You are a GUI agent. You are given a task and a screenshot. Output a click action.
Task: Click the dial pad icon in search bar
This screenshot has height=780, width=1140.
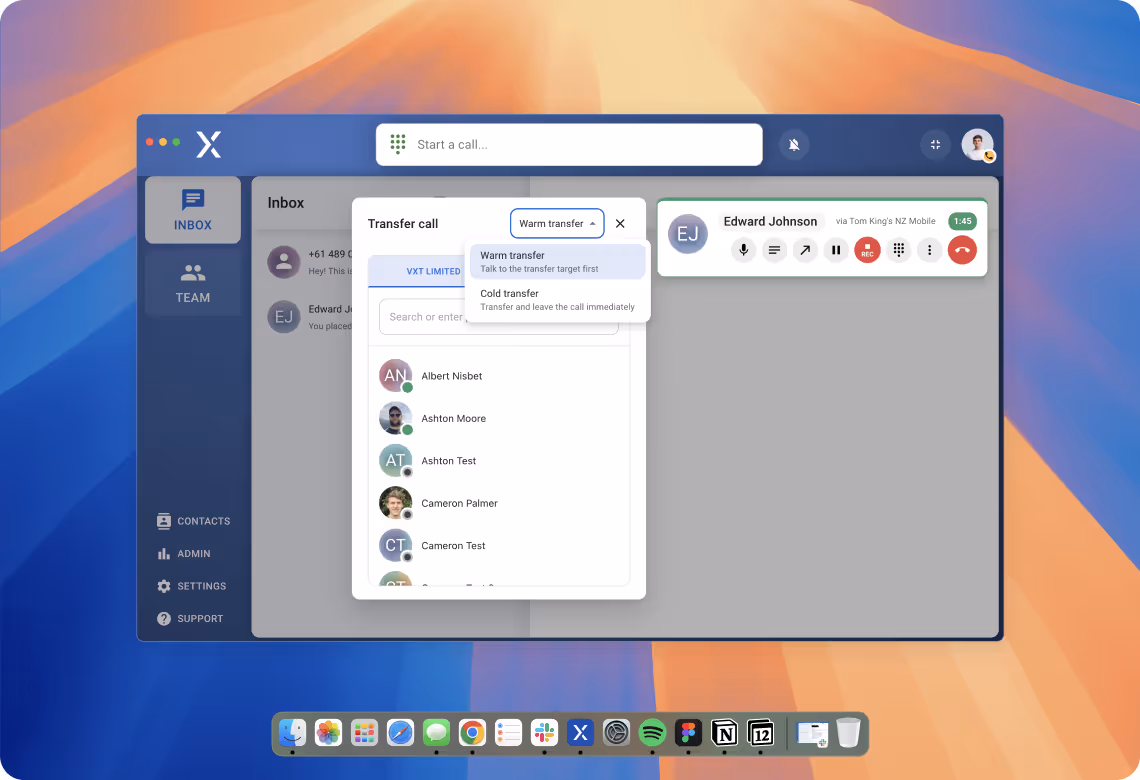tap(398, 144)
